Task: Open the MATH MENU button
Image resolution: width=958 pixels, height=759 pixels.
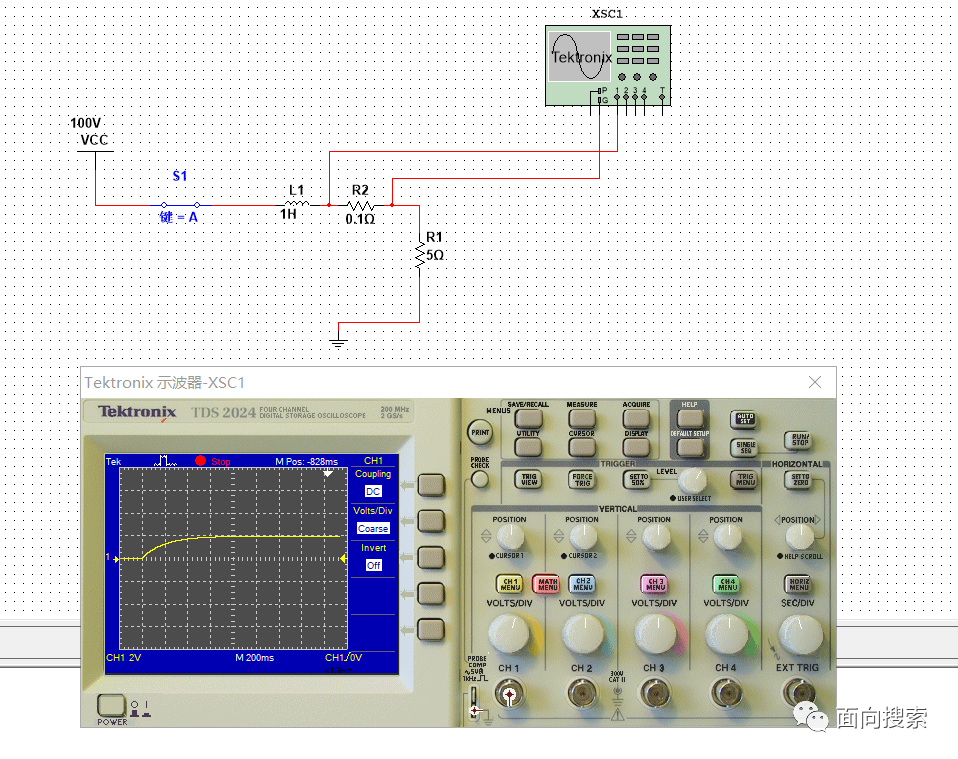Action: coord(547,584)
